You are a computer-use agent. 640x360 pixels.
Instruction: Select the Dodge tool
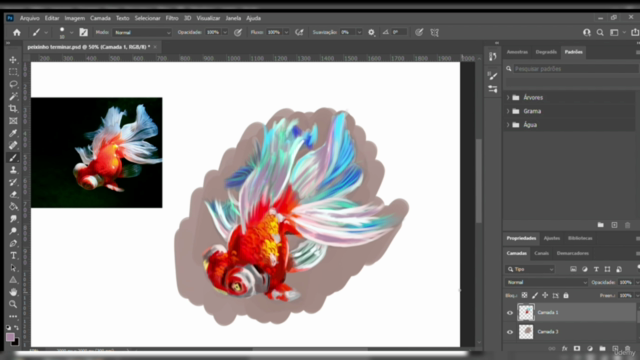[13, 231]
